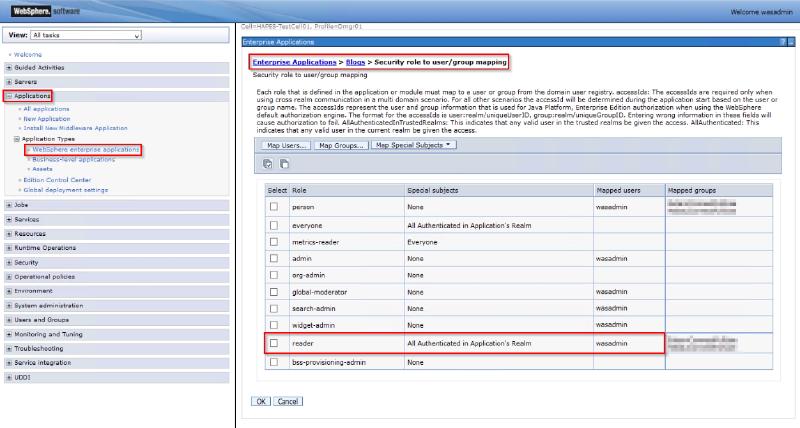Open Business-level applications link
Viewport: 800px width, 428px height.
73,159
